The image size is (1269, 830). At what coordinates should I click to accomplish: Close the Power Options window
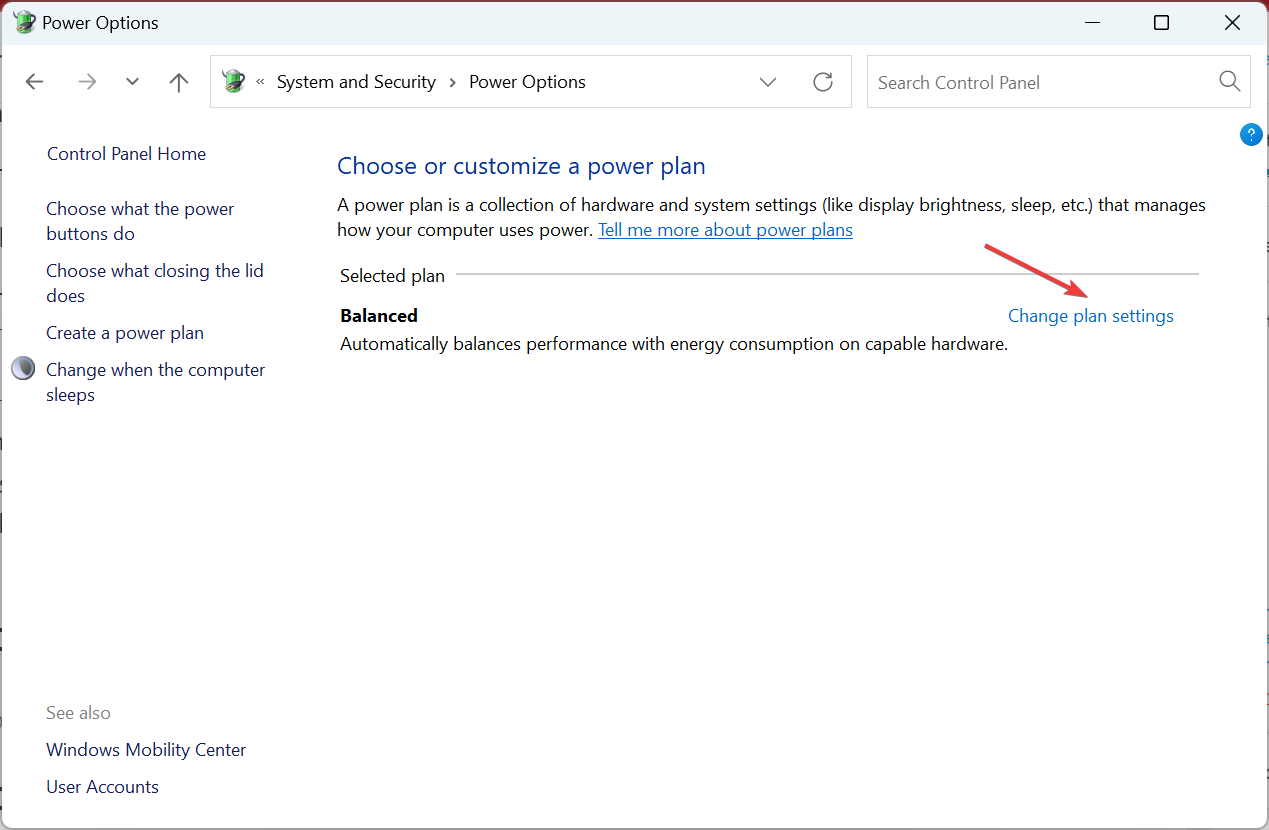[x=1232, y=22]
